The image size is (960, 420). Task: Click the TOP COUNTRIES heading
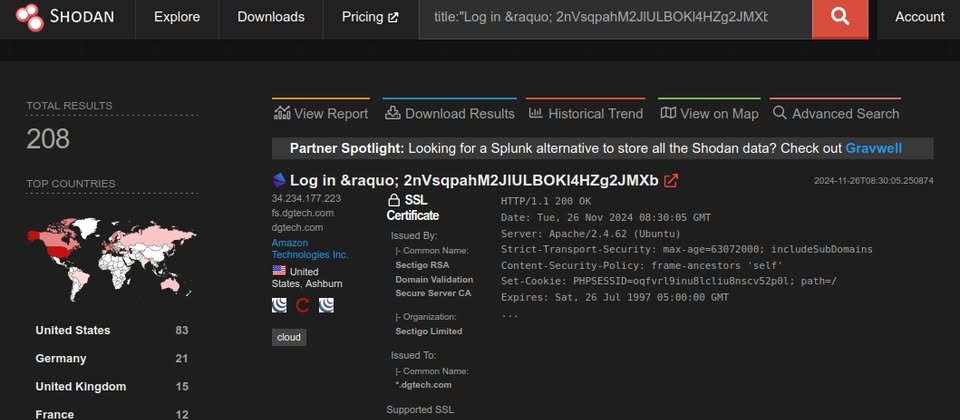[71, 184]
